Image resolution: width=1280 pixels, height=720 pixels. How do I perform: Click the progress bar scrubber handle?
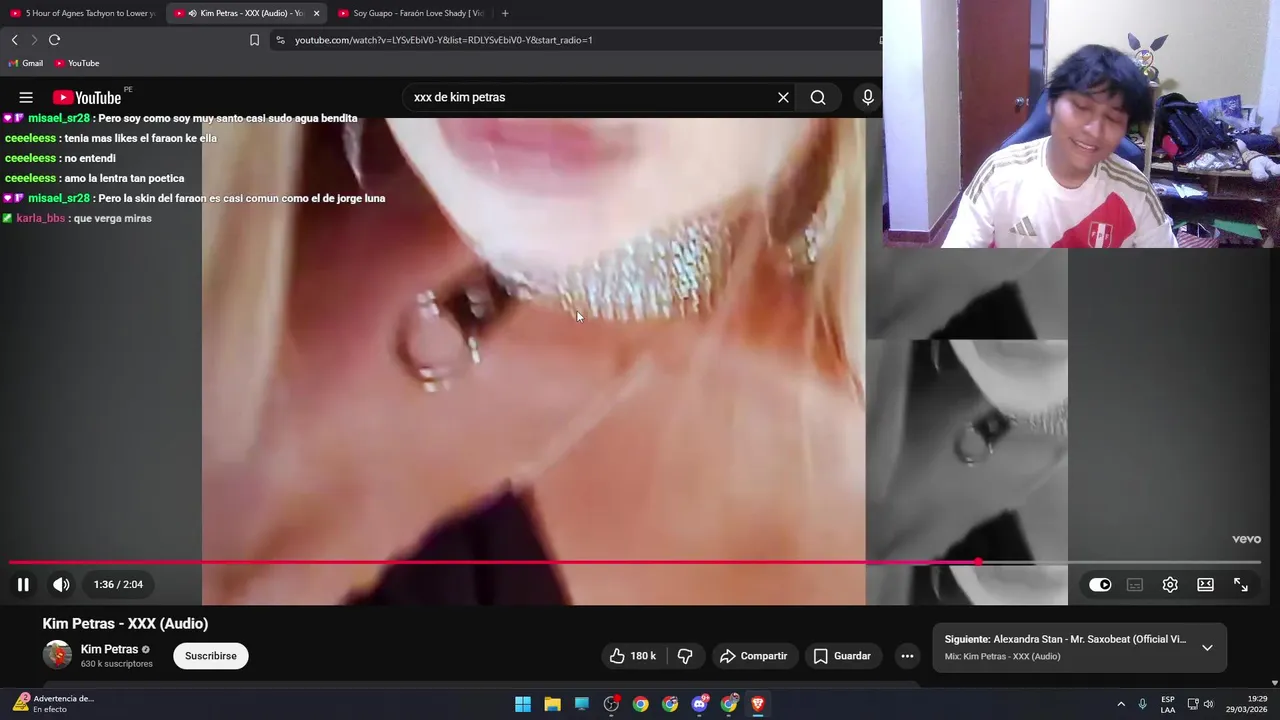point(979,562)
